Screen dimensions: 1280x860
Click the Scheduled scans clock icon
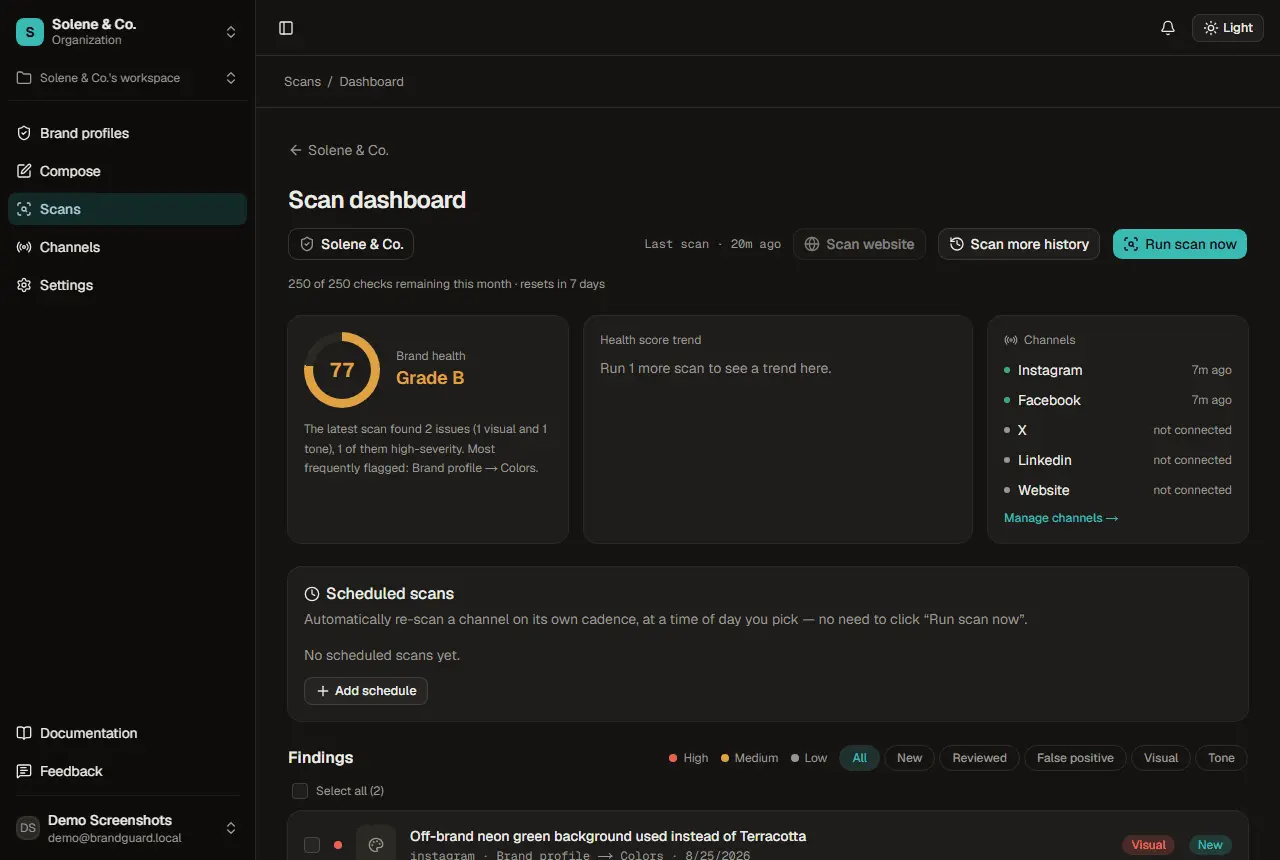312,594
